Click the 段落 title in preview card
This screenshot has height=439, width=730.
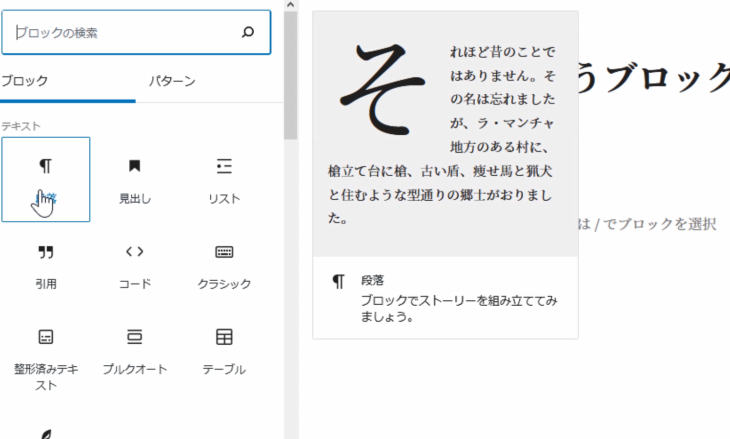[372, 280]
